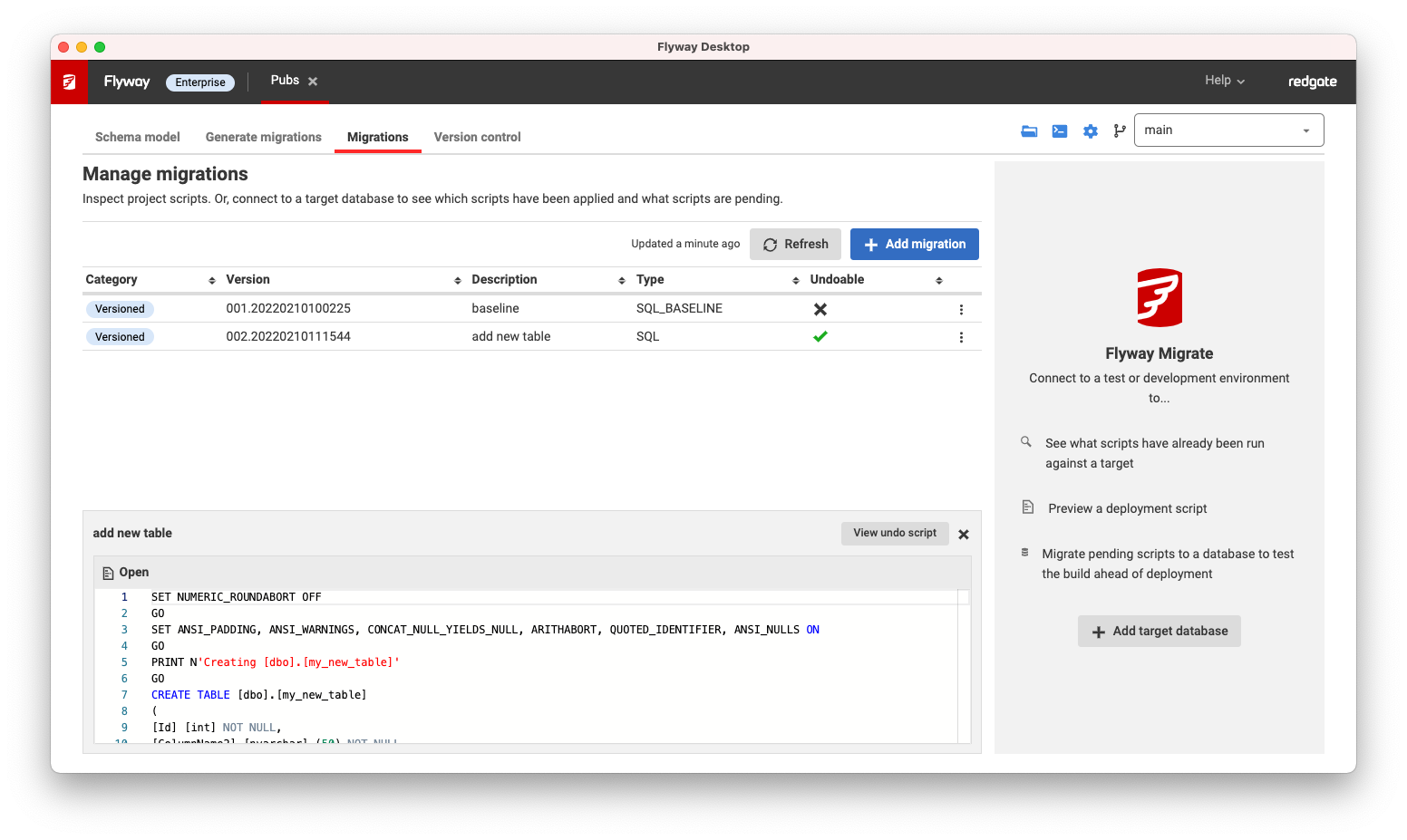Switch to Version control tab
Viewport: 1407px width, 840px height.
coord(478,137)
